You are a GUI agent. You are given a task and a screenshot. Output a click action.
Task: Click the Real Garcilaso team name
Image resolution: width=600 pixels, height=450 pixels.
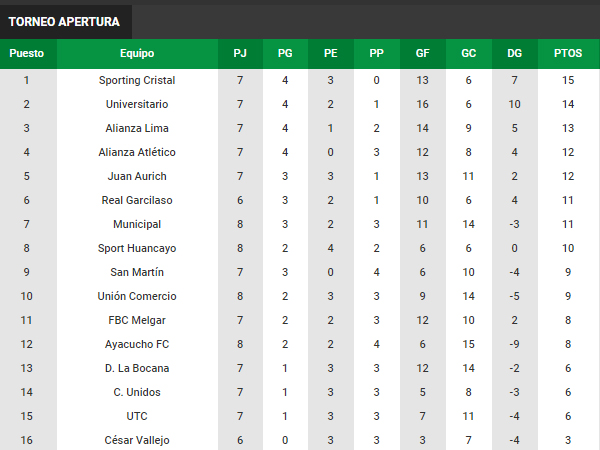click(x=137, y=200)
